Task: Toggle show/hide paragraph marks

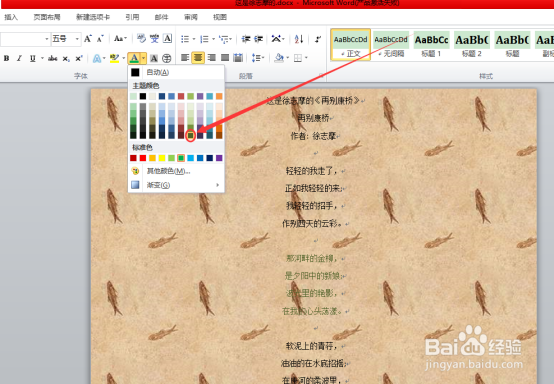Action: (x=318, y=39)
